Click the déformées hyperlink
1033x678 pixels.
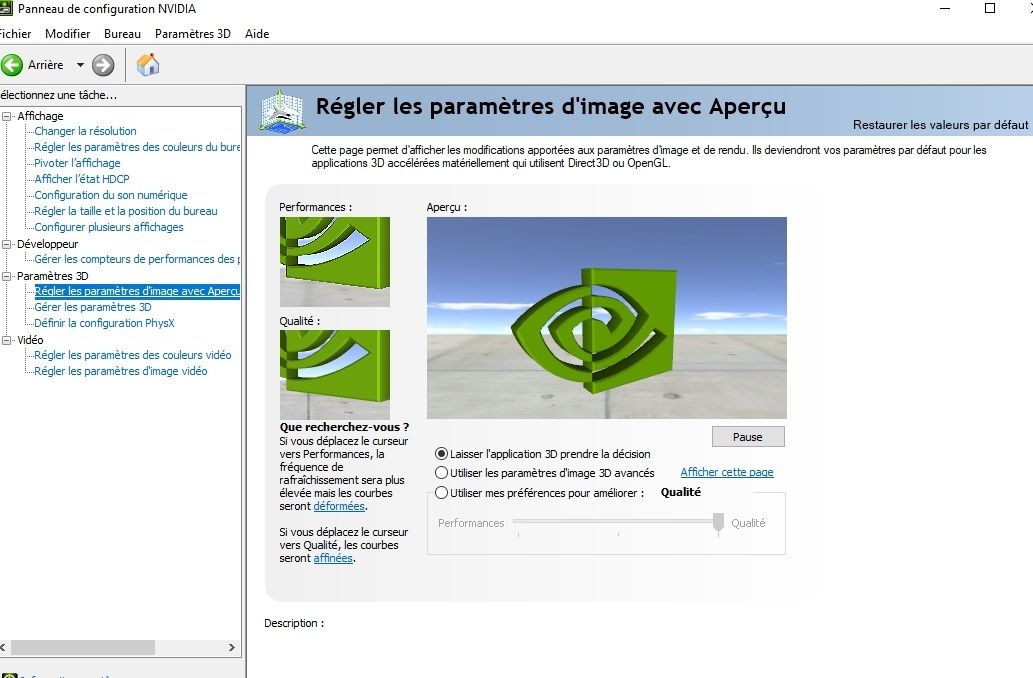coord(339,506)
